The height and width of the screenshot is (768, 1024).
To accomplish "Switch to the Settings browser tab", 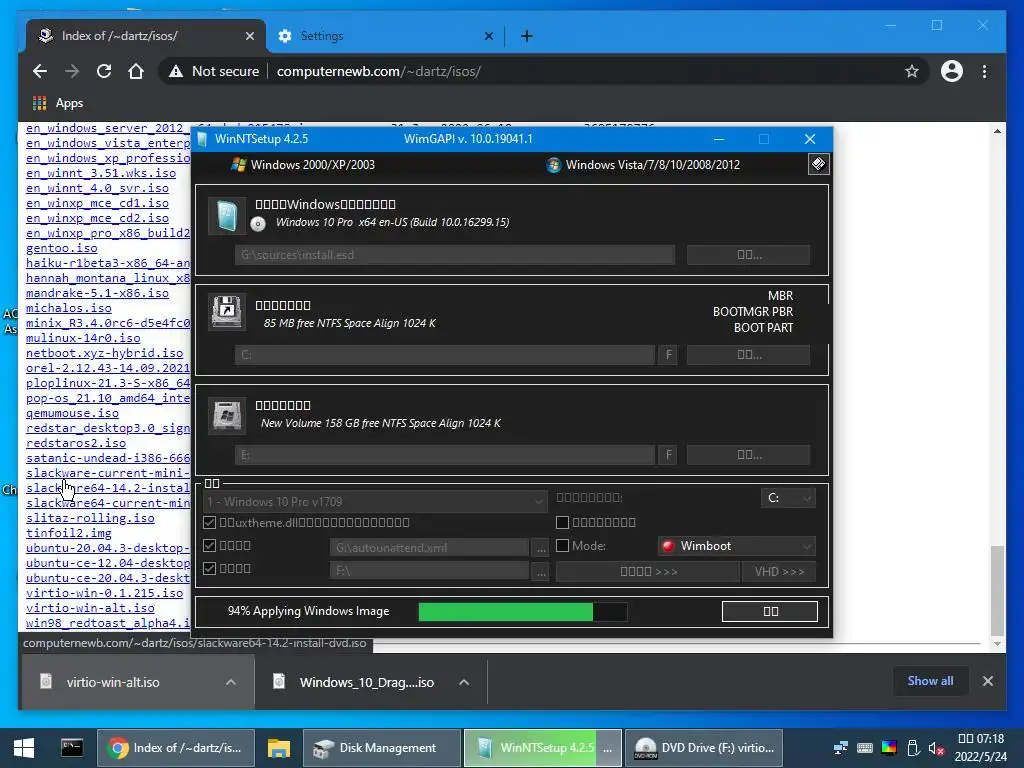I will tap(385, 36).
